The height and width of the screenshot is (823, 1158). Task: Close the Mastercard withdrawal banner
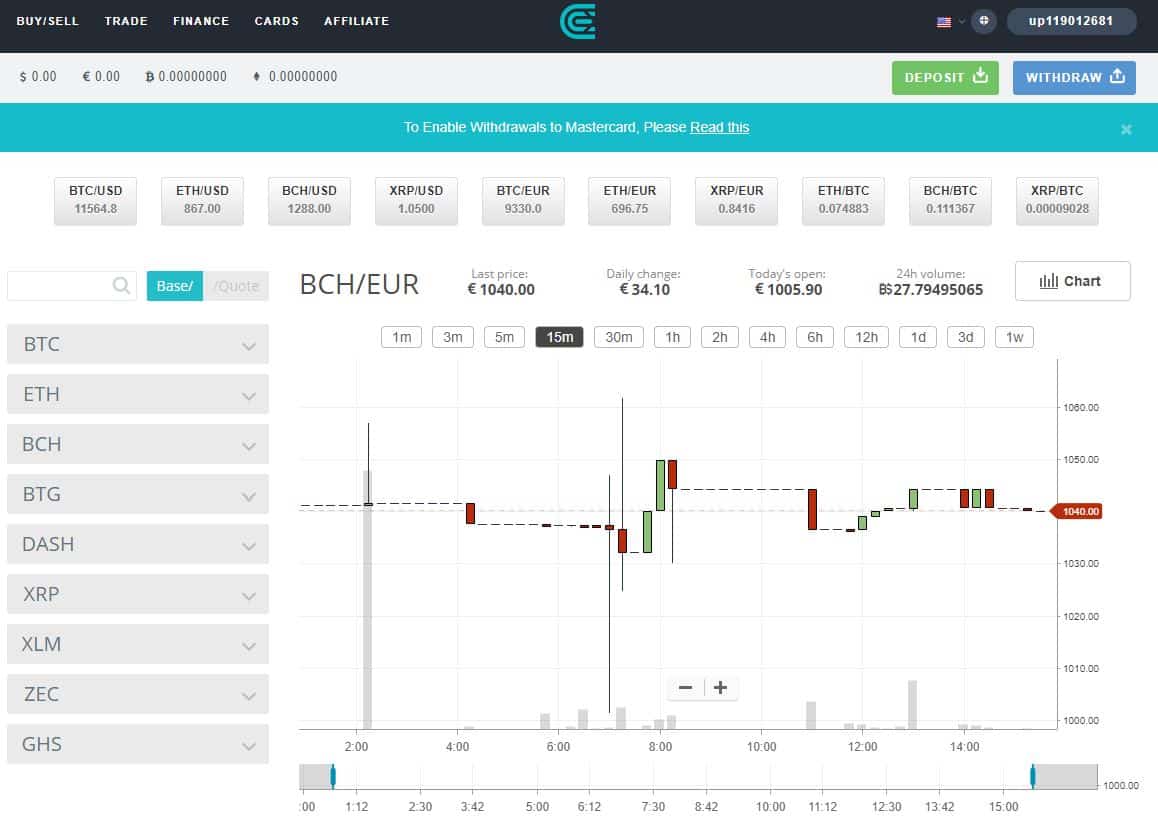[x=1126, y=129]
